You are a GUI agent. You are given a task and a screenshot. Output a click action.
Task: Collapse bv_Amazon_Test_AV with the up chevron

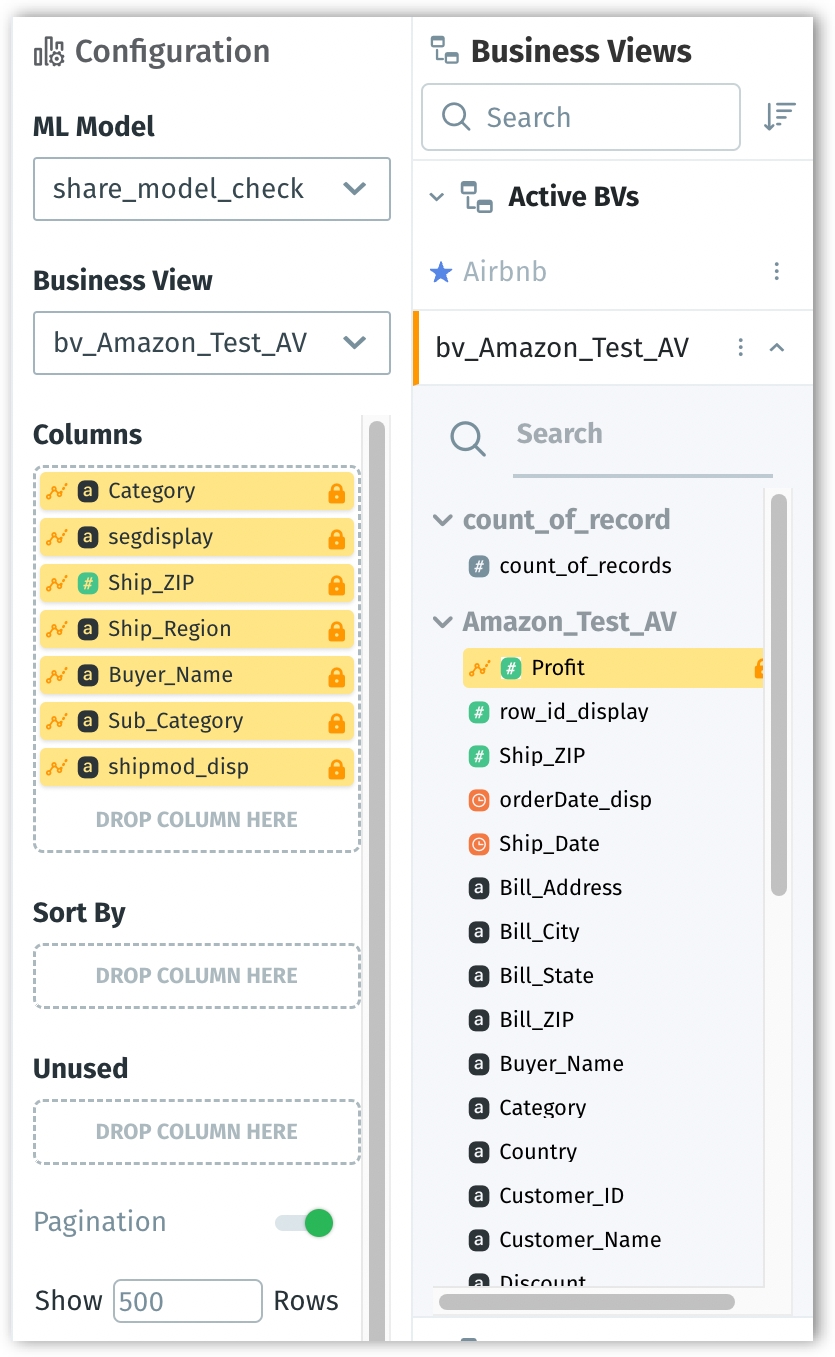click(777, 347)
